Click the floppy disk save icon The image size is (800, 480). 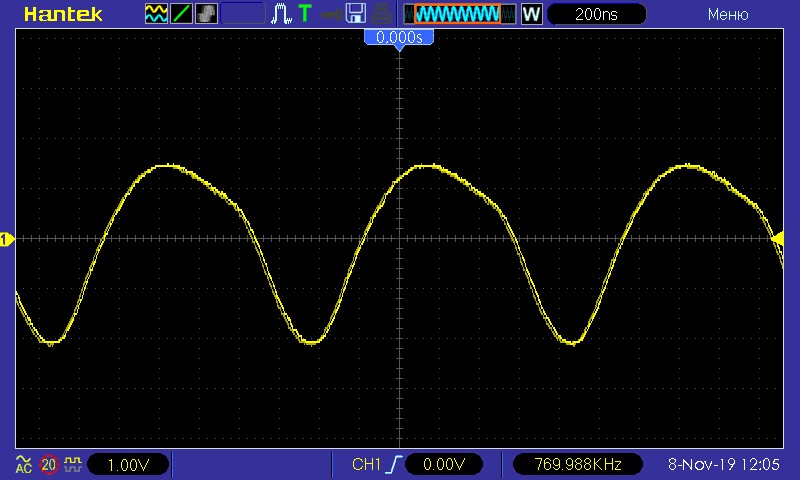pyautogui.click(x=356, y=14)
